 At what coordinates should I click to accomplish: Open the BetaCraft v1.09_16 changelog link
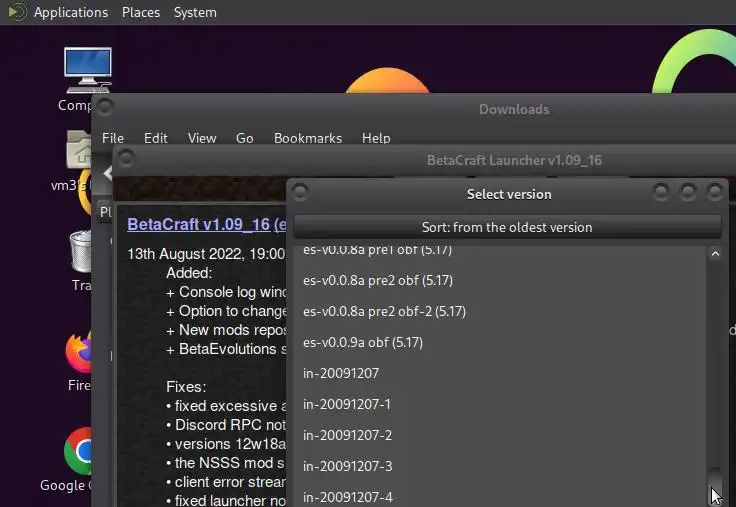pyautogui.click(x=207, y=224)
